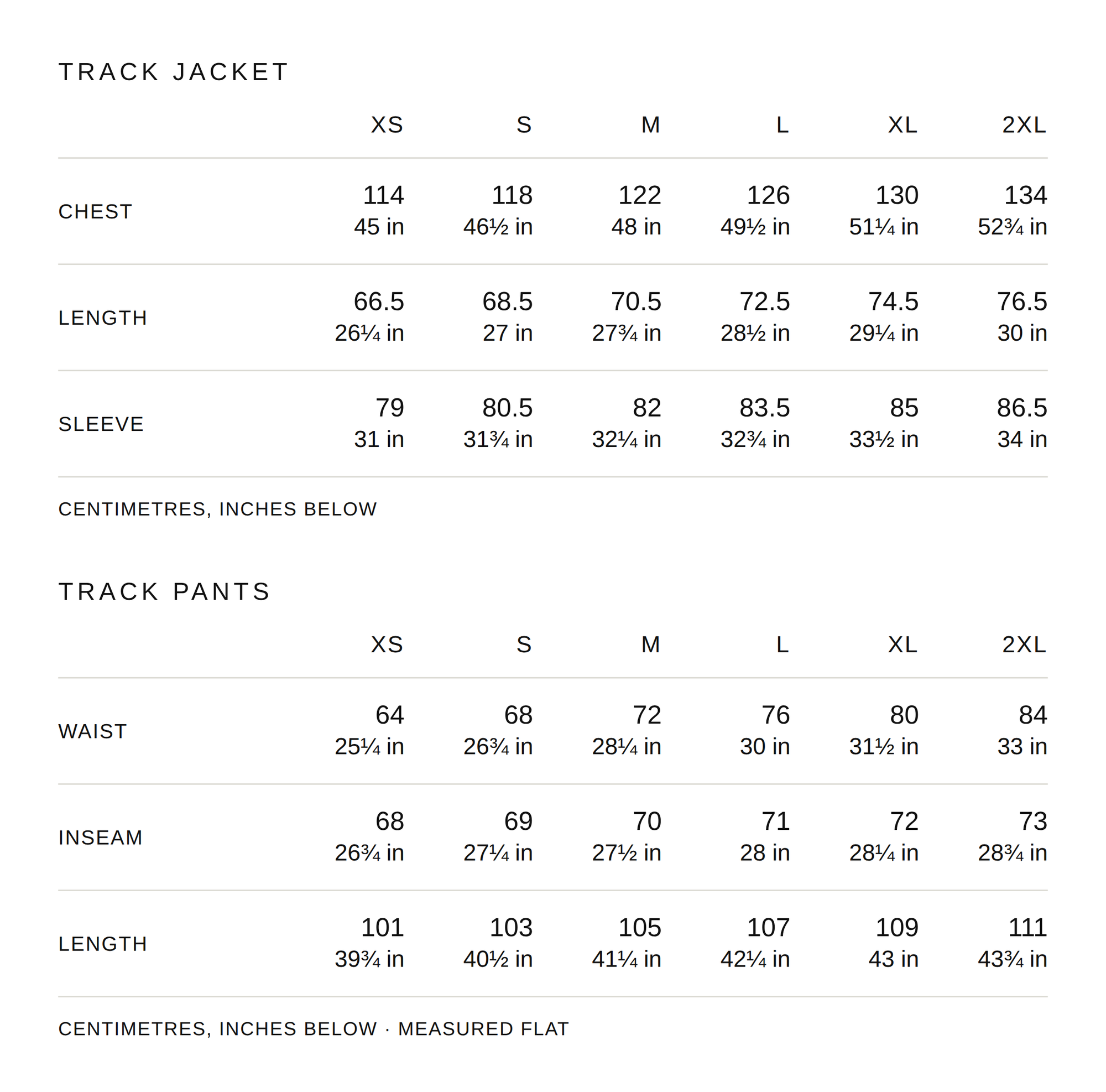Click waist value 64 for size XS
This screenshot has width=1106, height=1092.
tap(390, 715)
